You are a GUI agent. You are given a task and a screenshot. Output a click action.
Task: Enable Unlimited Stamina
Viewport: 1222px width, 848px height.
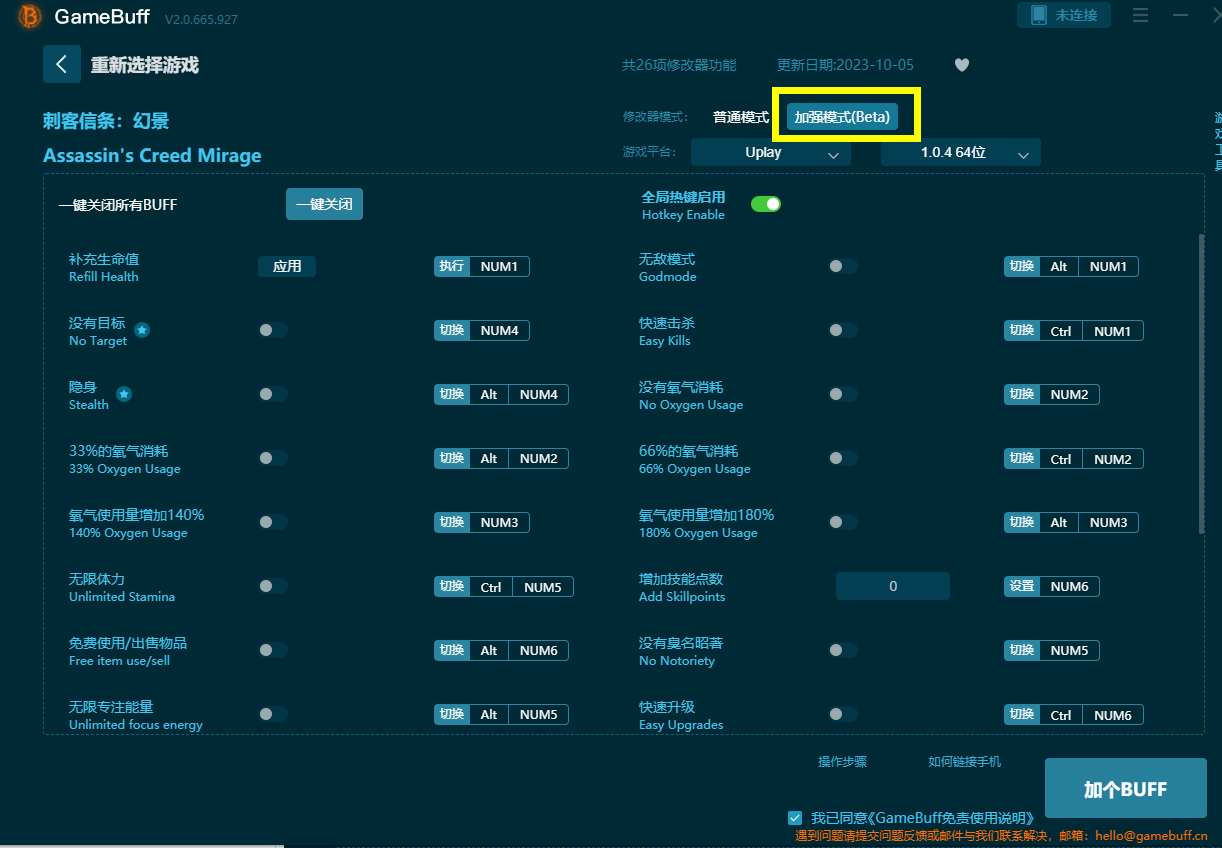(x=273, y=586)
